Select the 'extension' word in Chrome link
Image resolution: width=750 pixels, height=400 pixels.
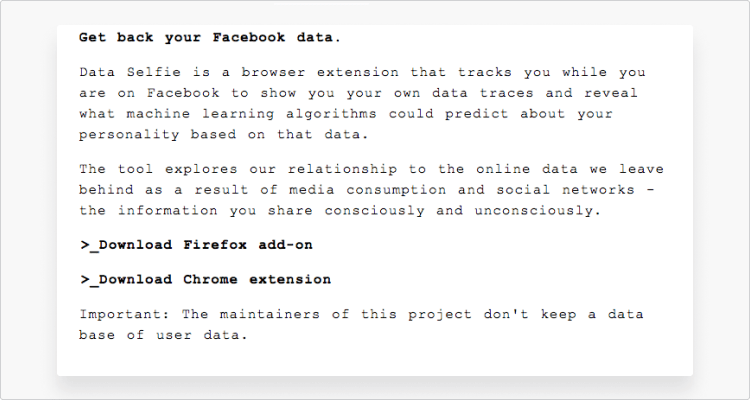(x=290, y=279)
